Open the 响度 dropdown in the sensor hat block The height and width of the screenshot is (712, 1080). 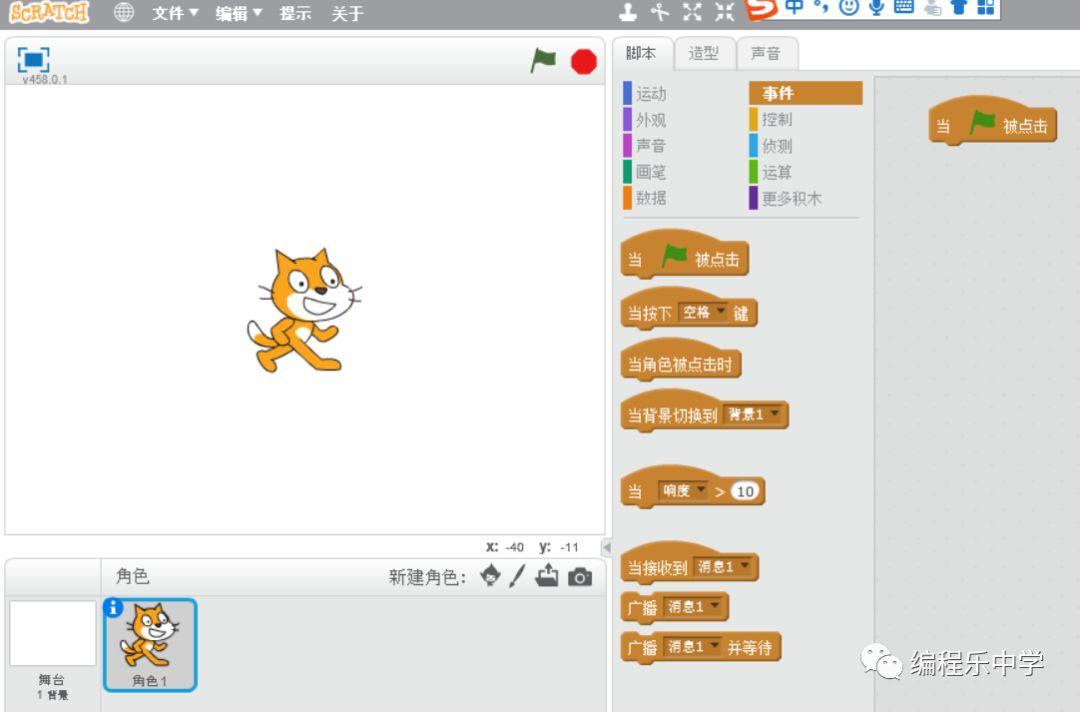click(682, 490)
